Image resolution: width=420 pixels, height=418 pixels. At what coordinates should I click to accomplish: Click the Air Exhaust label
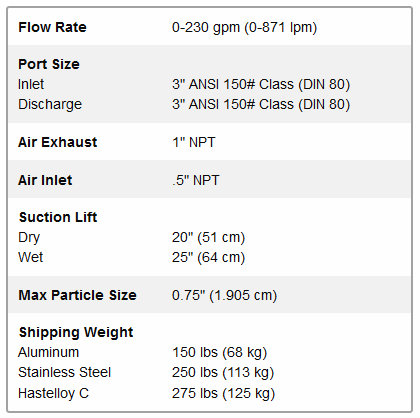click(58, 142)
